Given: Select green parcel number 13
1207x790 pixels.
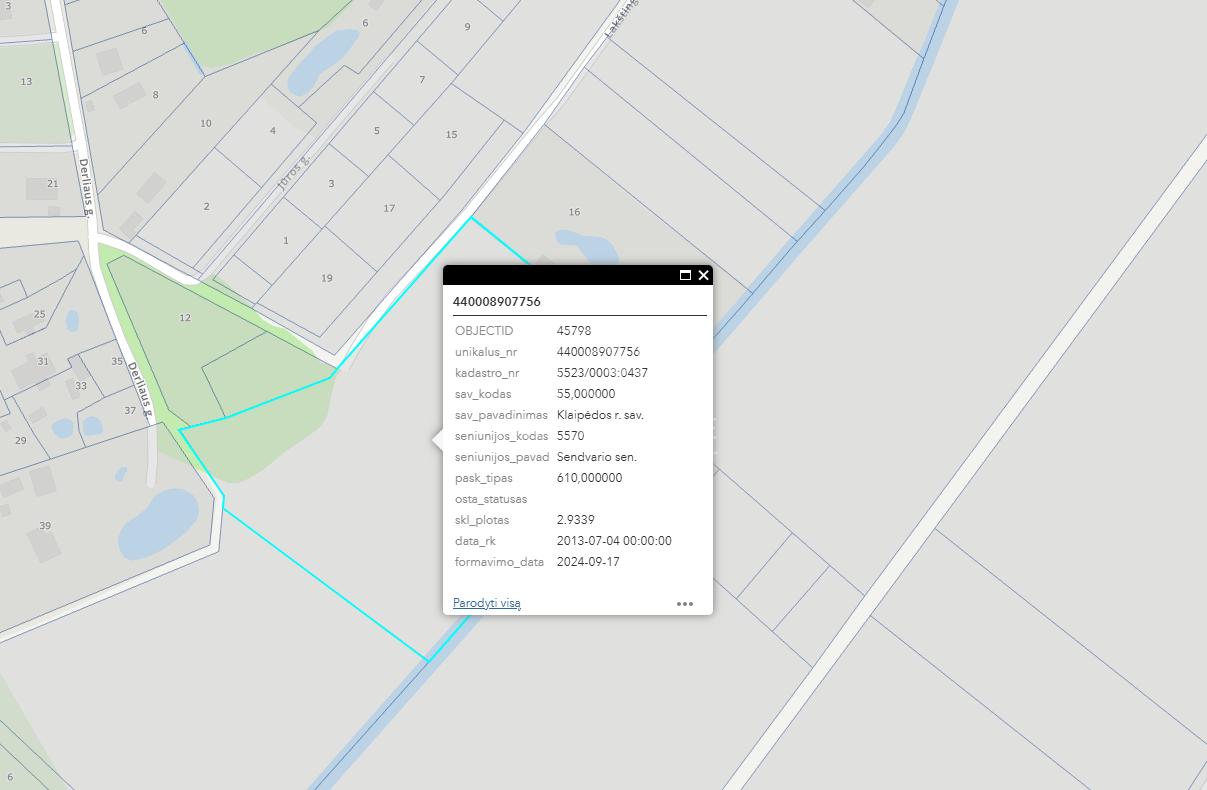Looking at the screenshot, I should coord(26,81).
